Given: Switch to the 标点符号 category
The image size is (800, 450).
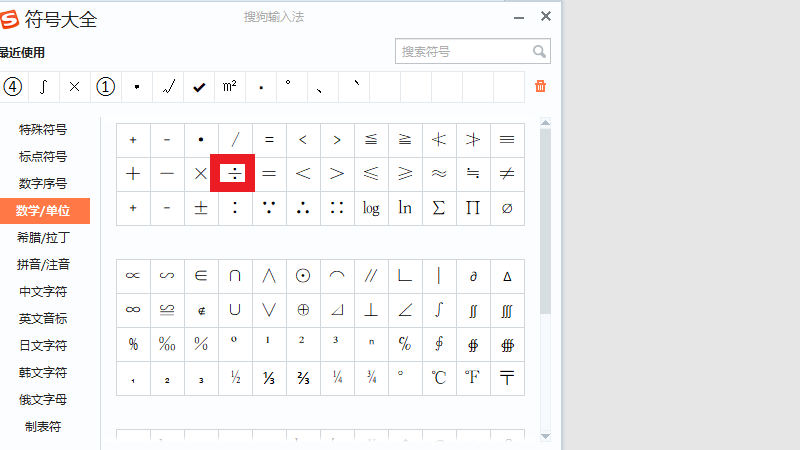Looking at the screenshot, I should pyautogui.click(x=43, y=157).
